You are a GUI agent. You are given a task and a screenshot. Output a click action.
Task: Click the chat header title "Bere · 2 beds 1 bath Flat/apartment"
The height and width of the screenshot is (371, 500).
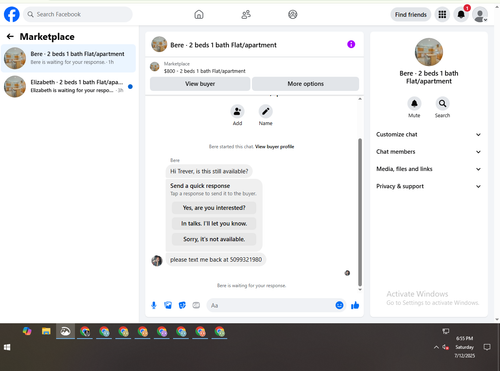pyautogui.click(x=223, y=45)
